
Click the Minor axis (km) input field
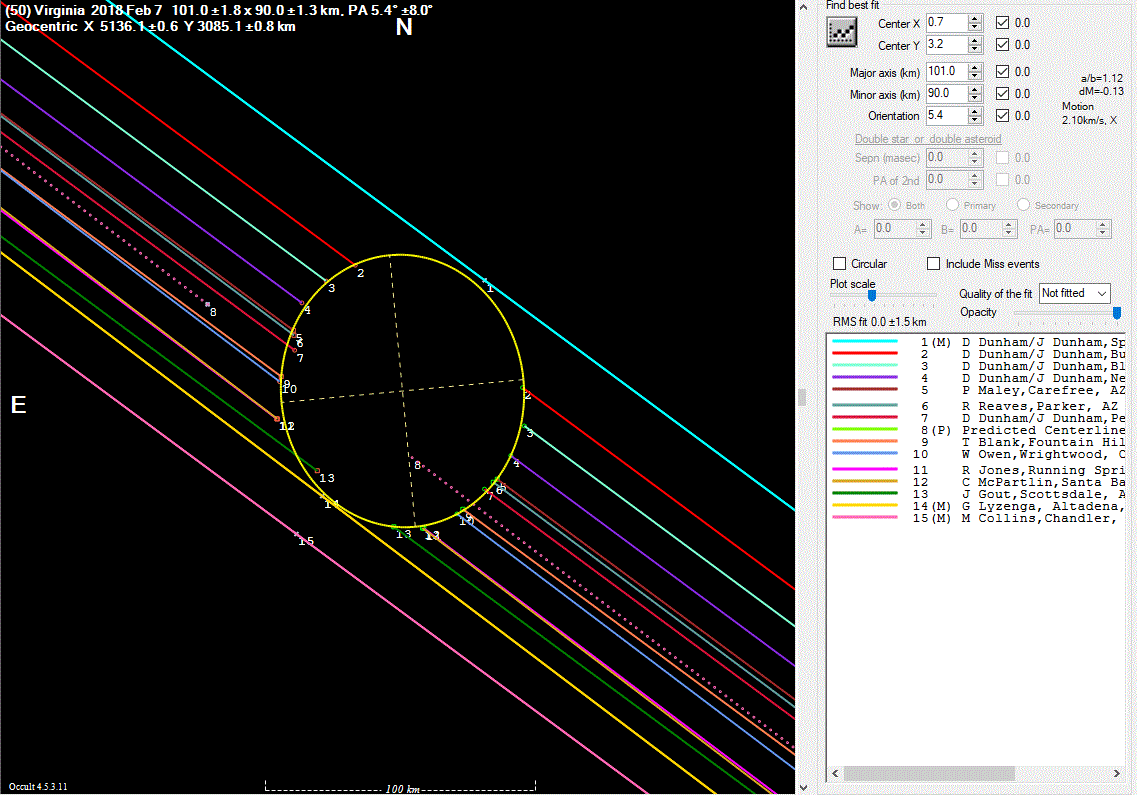click(947, 93)
